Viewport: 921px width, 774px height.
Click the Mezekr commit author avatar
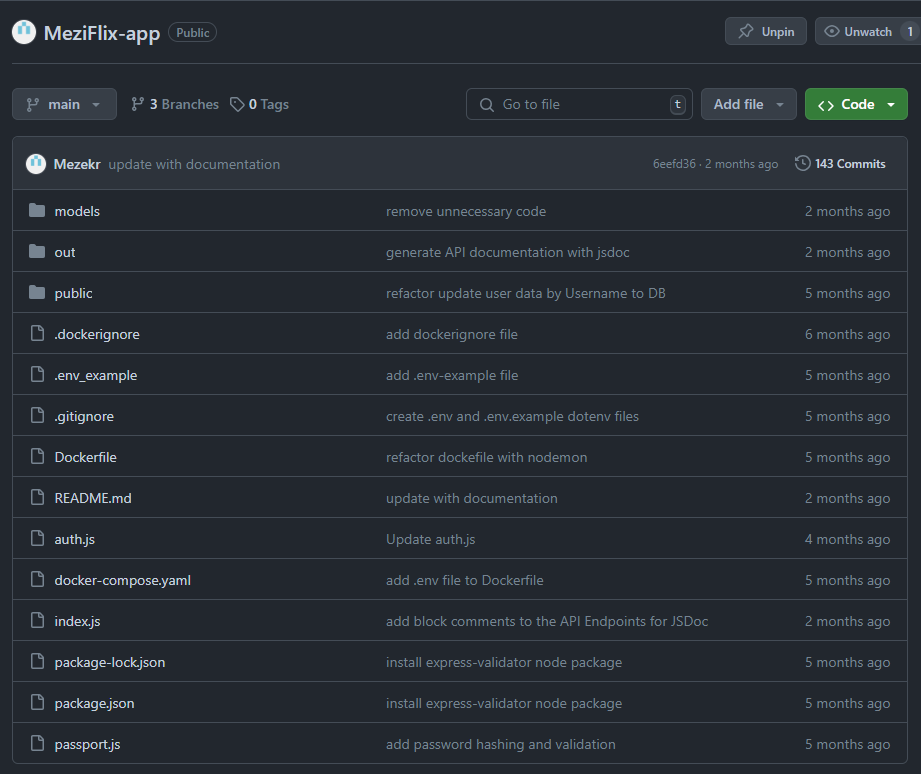point(36,164)
